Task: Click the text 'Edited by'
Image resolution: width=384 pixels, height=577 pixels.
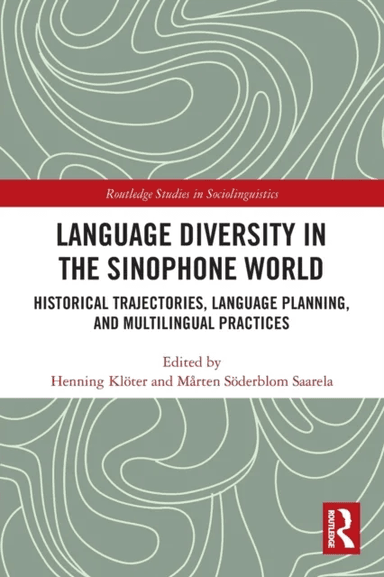Action: [192, 362]
